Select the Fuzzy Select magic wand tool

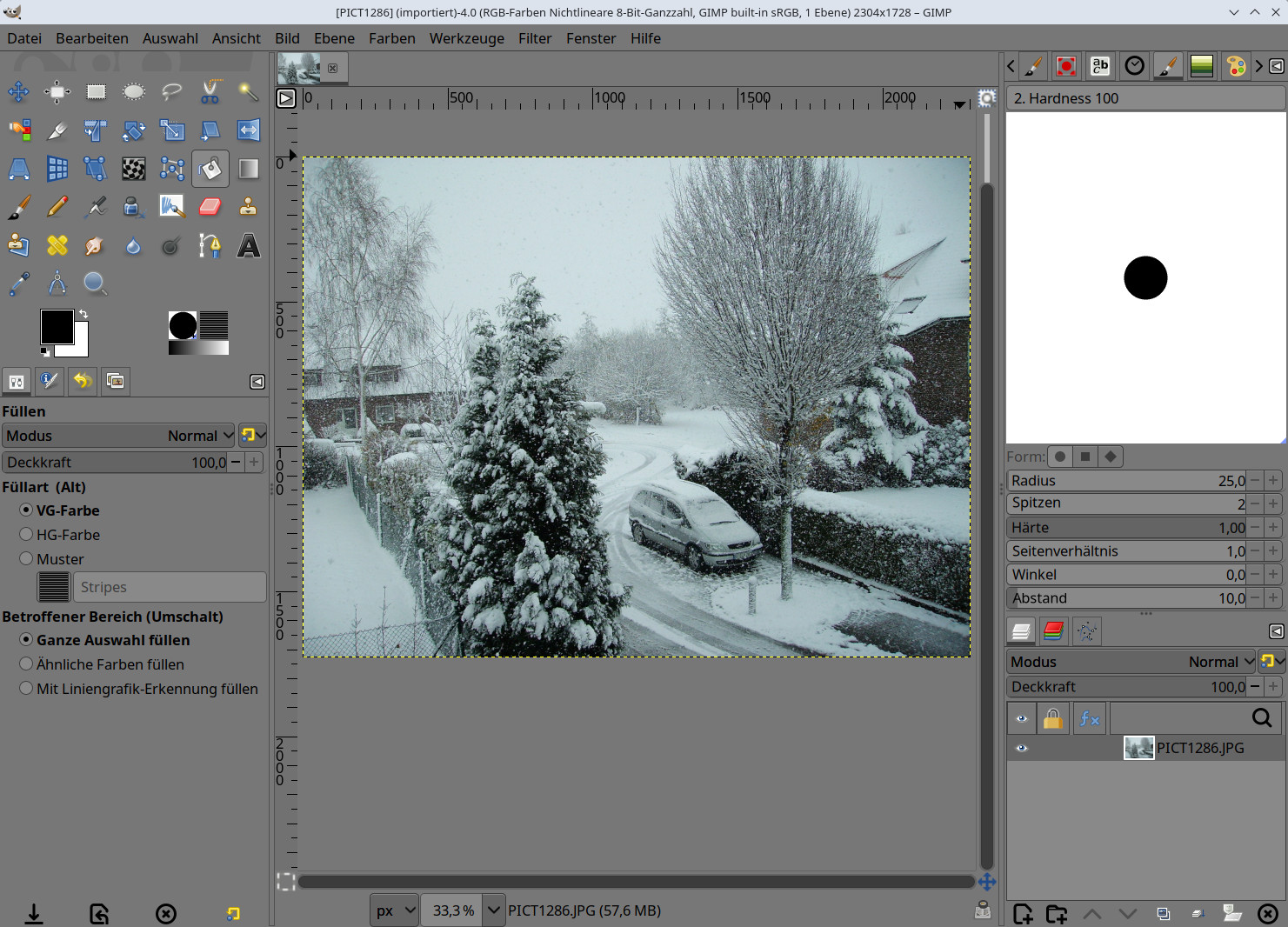249,91
